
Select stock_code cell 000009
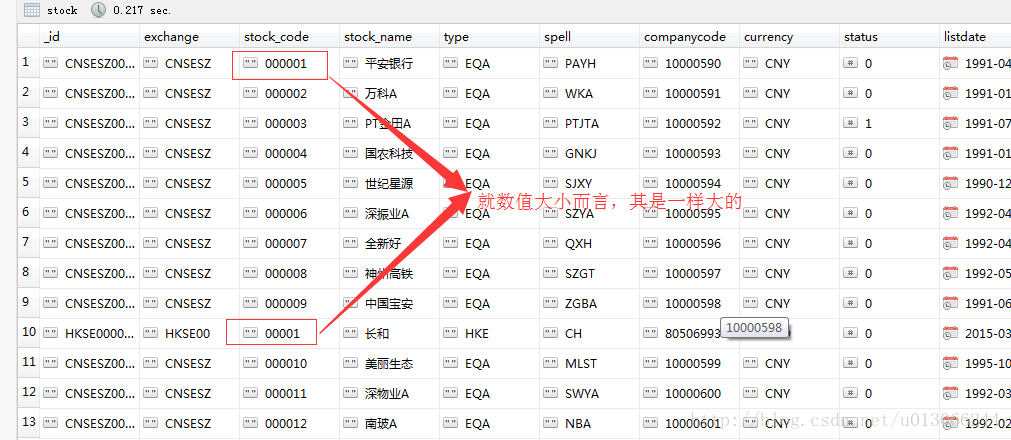pyautogui.click(x=289, y=303)
